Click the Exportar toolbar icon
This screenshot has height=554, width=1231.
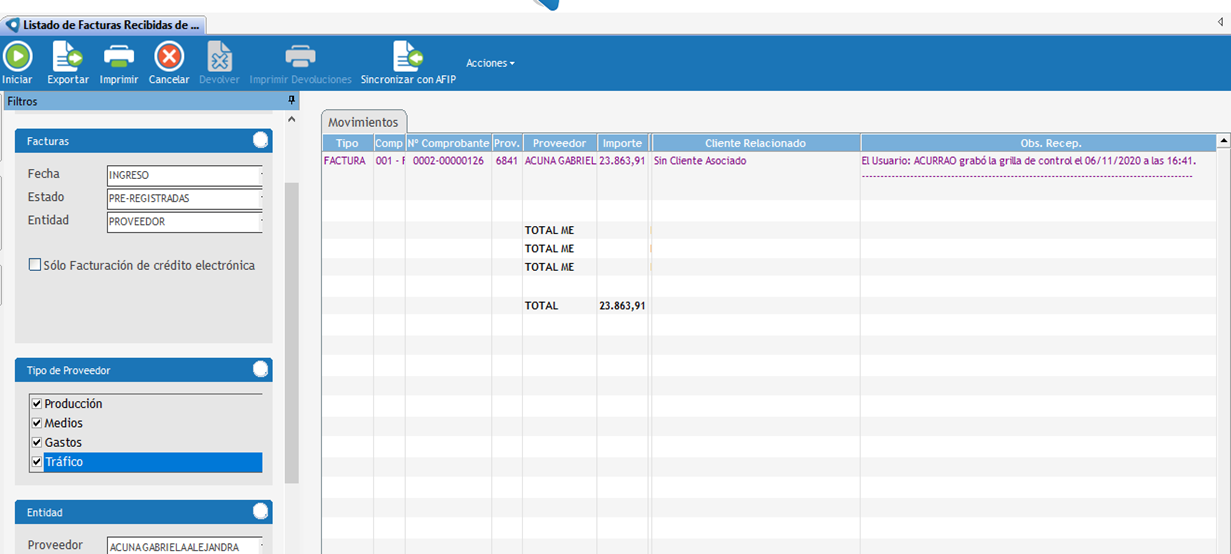click(x=68, y=57)
